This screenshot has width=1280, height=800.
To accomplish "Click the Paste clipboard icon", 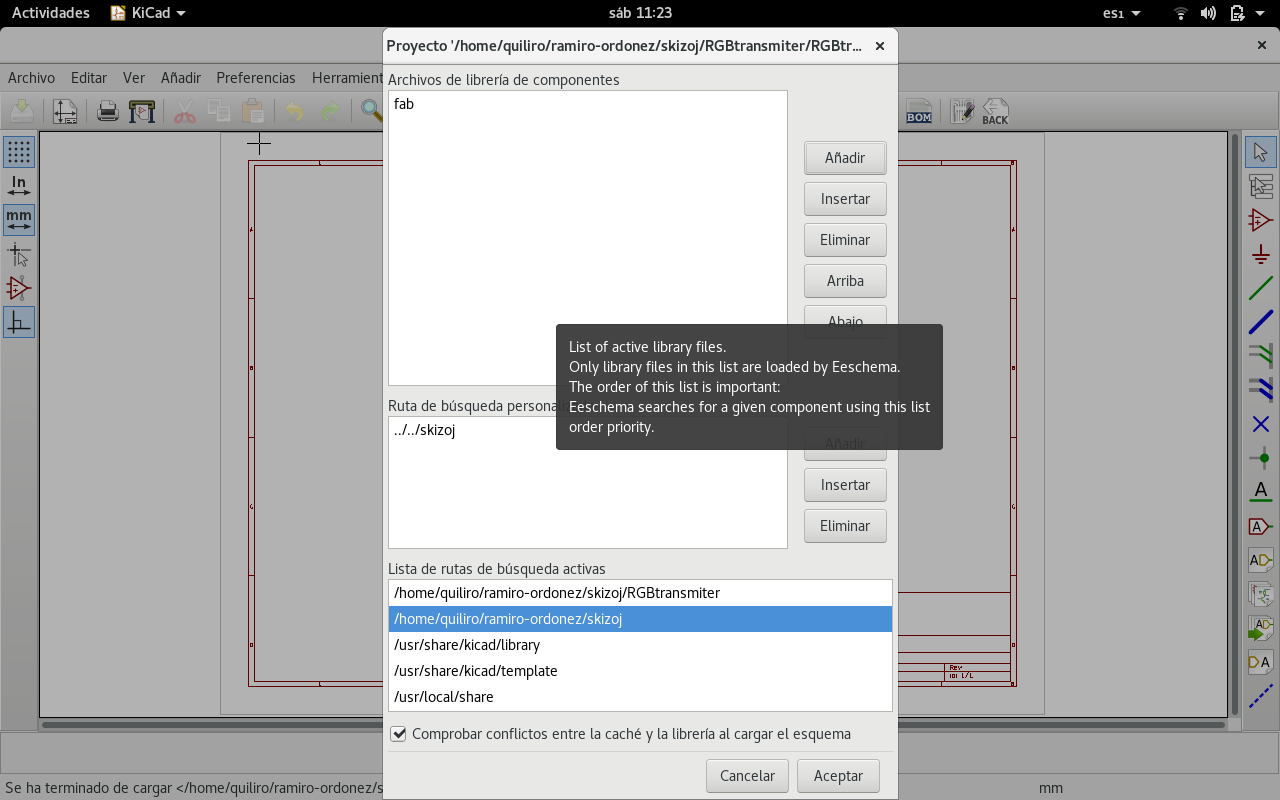I will click(x=253, y=111).
